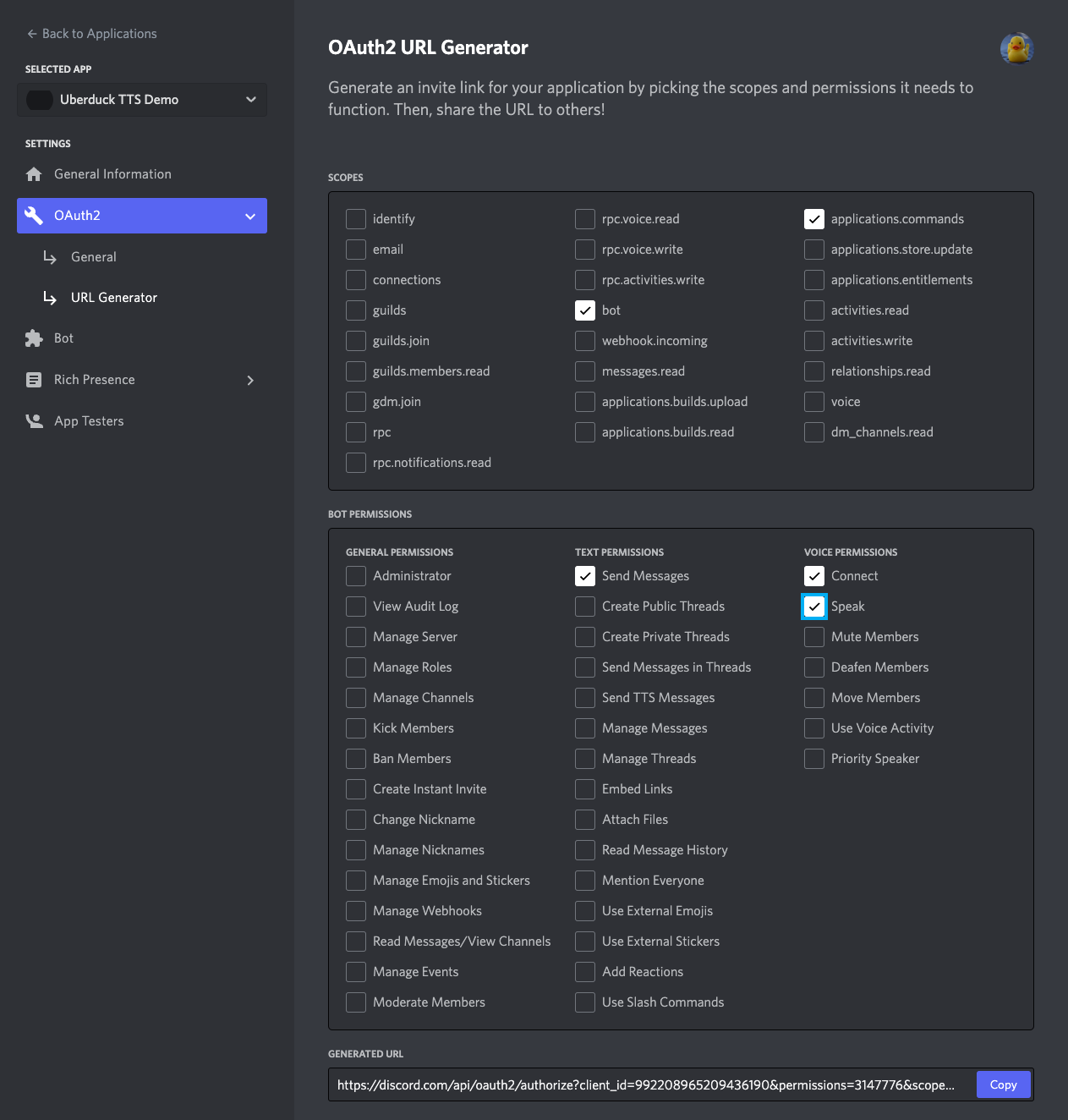Uncheck Send Messages permission
This screenshot has width=1068, height=1120.
point(585,576)
